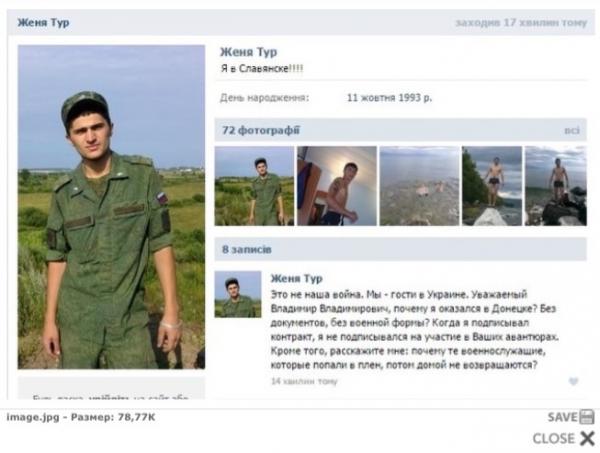
Task: Click the SAVE text label
Action: coord(563,417)
